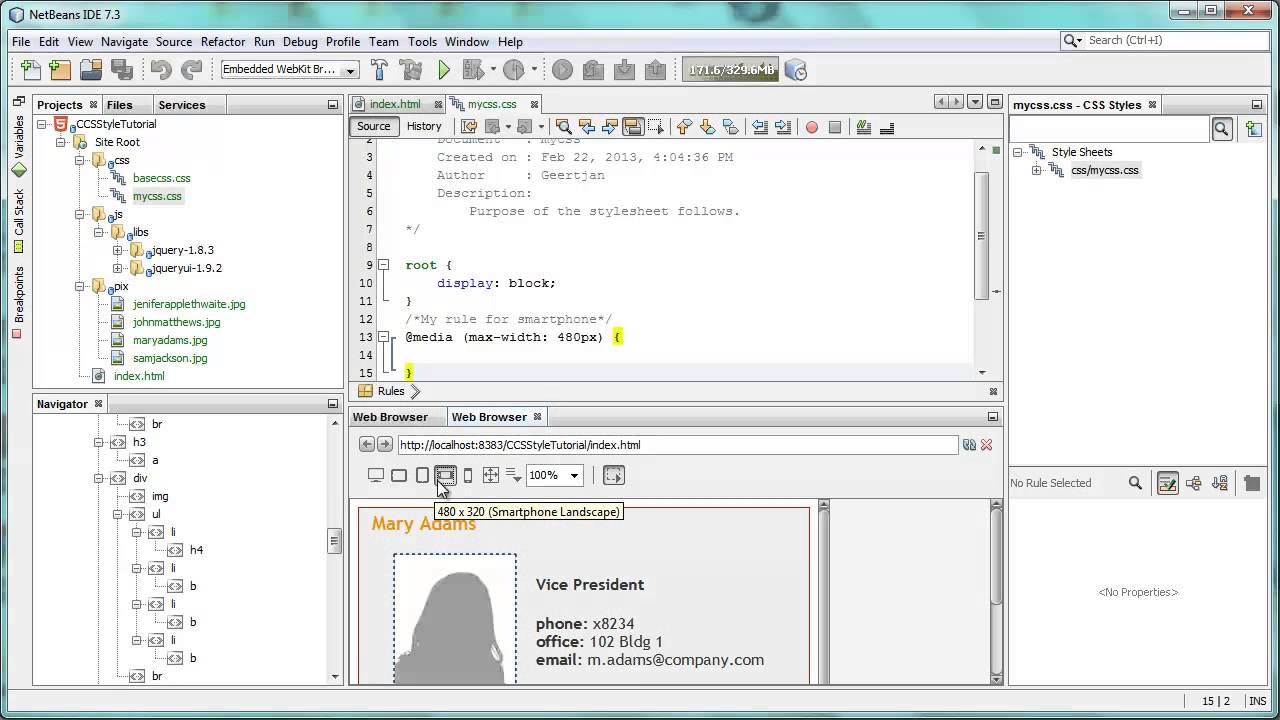Screen dimensions: 1280x720
Task: Open index.html in the Projects tree
Action: pos(139,376)
